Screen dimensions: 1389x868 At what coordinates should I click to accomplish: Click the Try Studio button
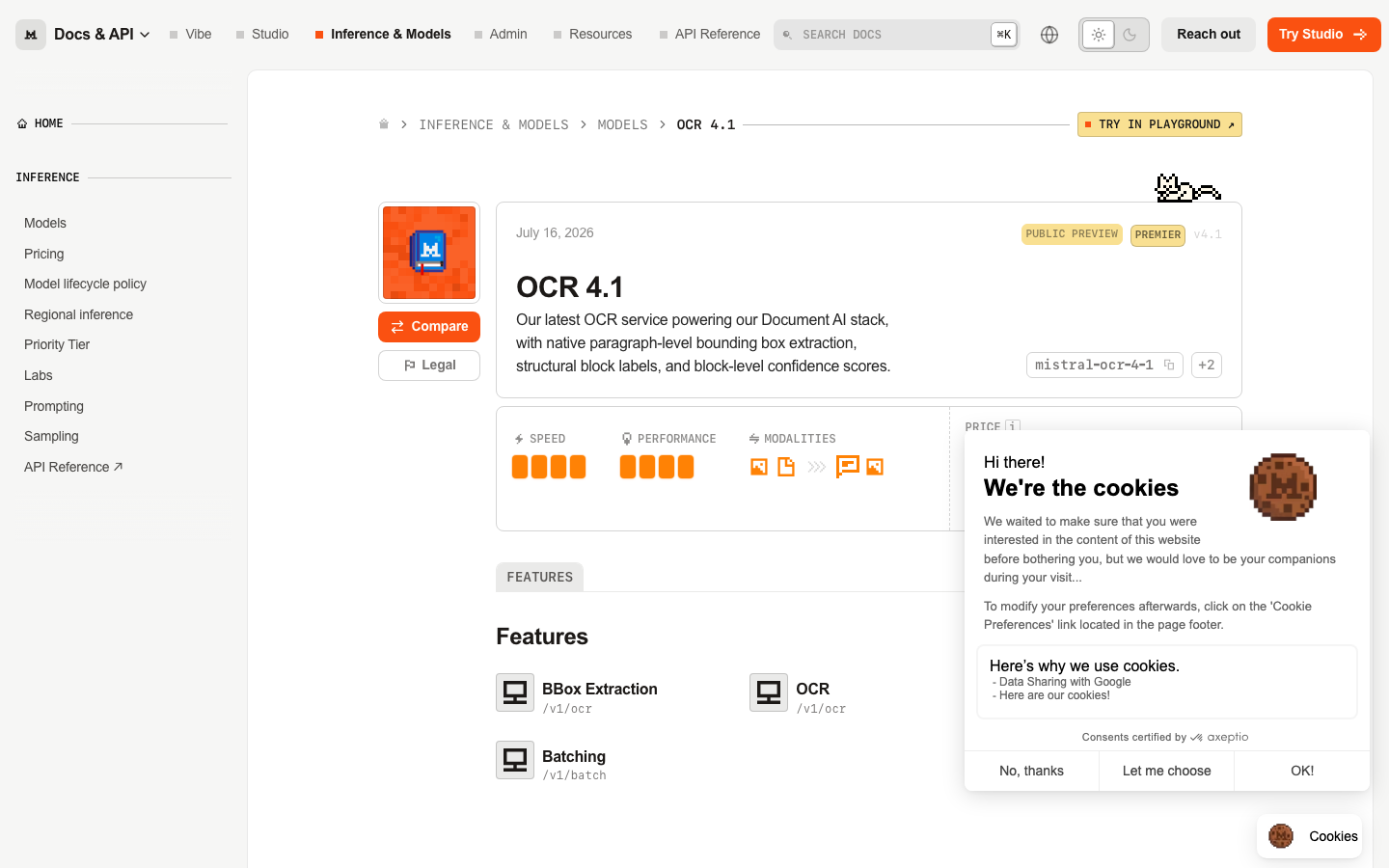1323,35
